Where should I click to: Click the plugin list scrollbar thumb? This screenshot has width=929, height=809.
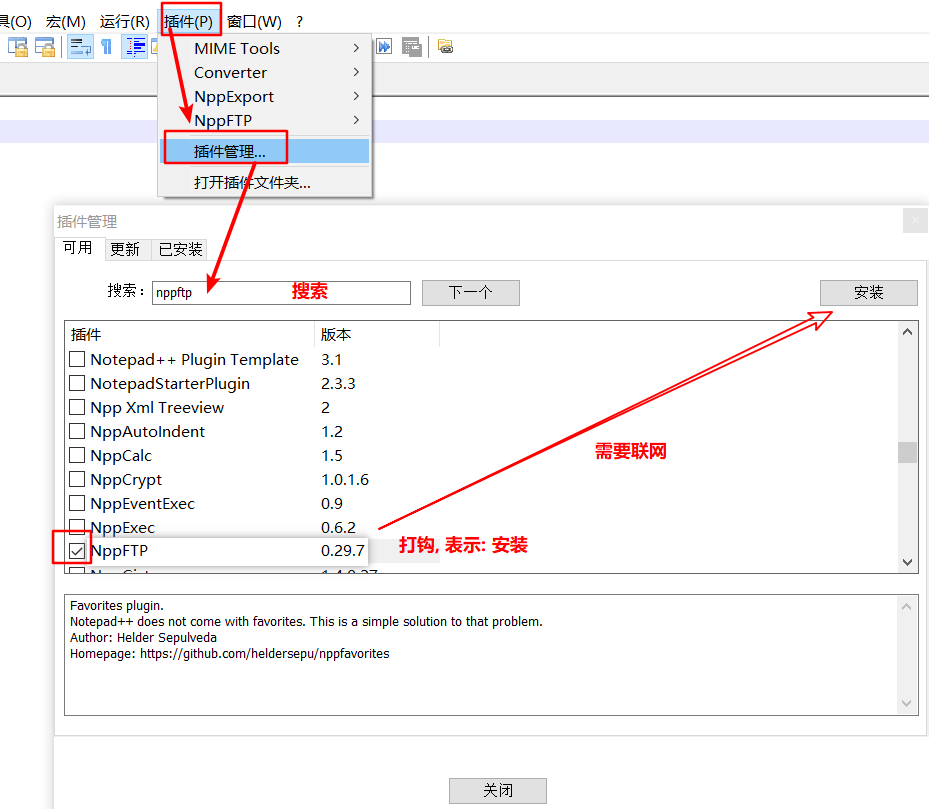pos(907,452)
